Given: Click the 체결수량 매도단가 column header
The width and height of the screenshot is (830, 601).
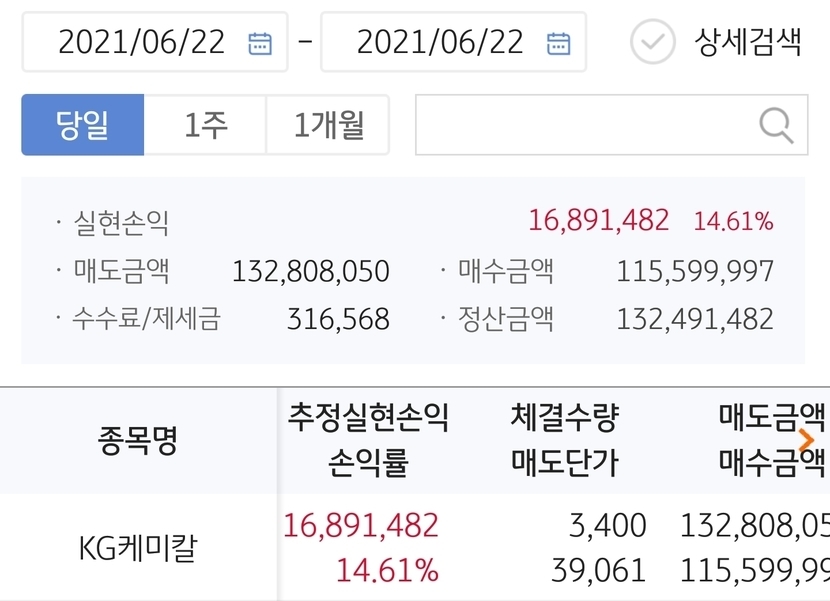Looking at the screenshot, I should point(564,441).
